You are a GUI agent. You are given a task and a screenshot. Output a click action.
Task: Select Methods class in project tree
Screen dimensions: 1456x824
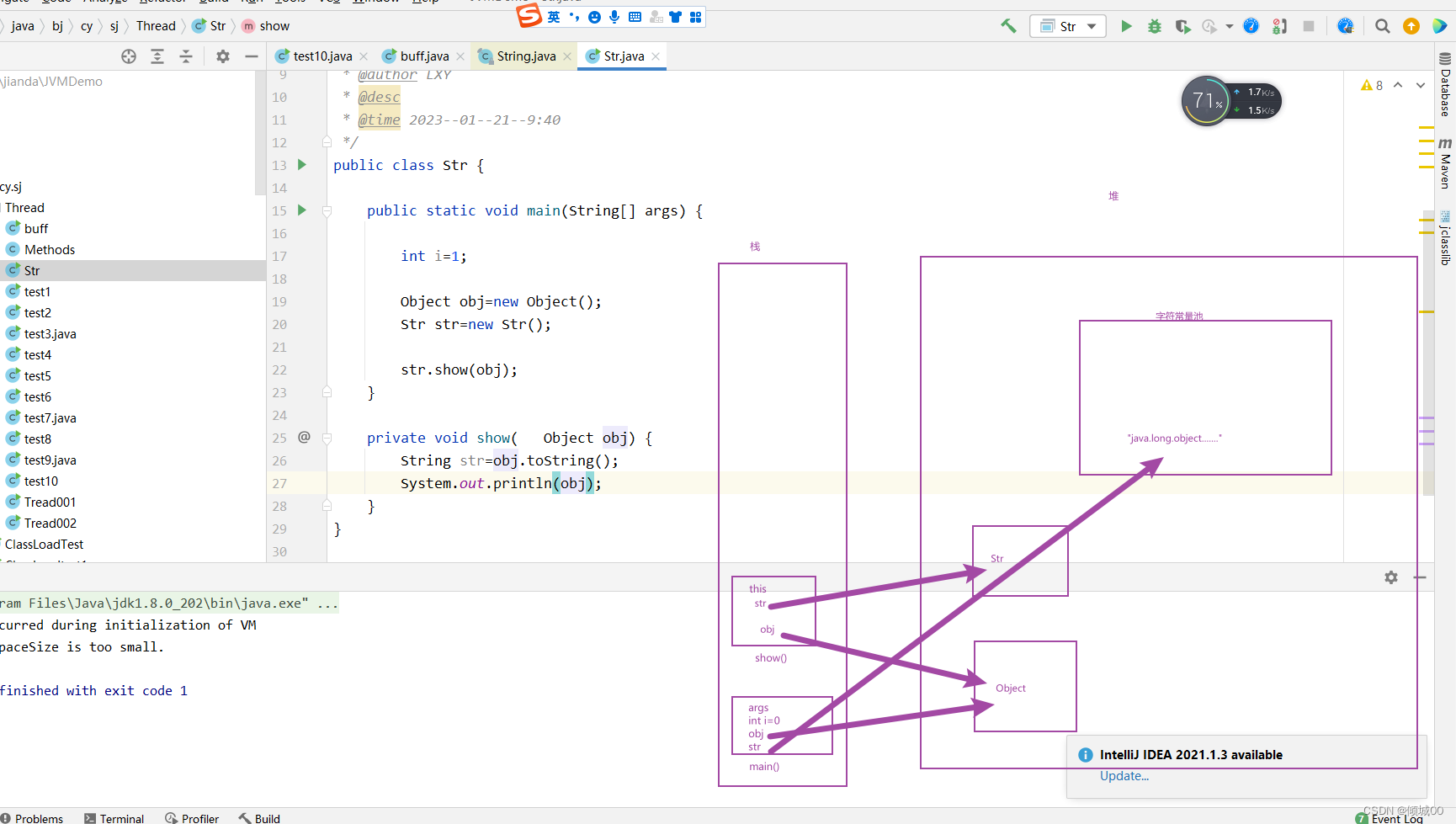(x=50, y=250)
